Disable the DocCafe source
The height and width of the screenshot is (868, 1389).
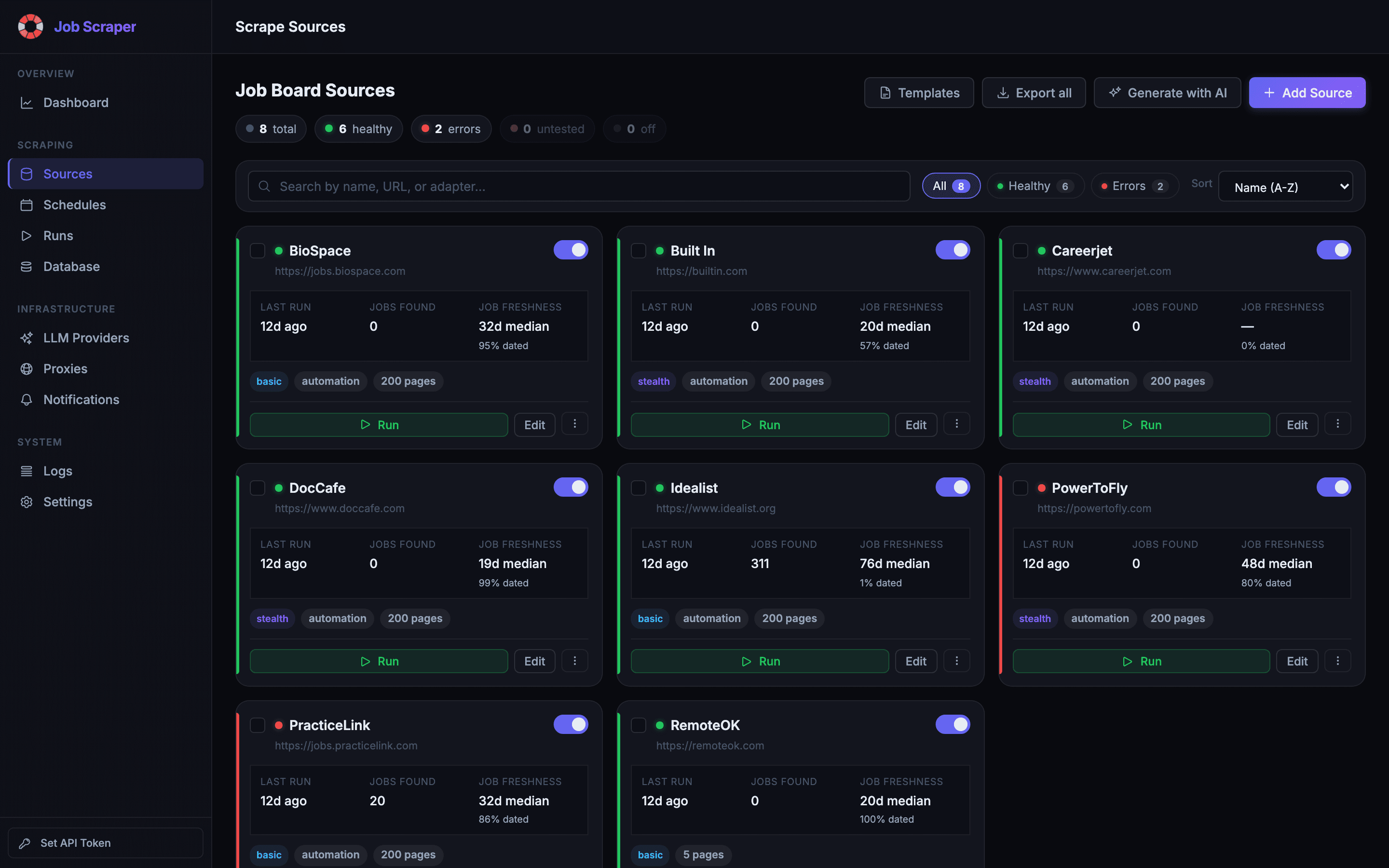pyautogui.click(x=571, y=487)
